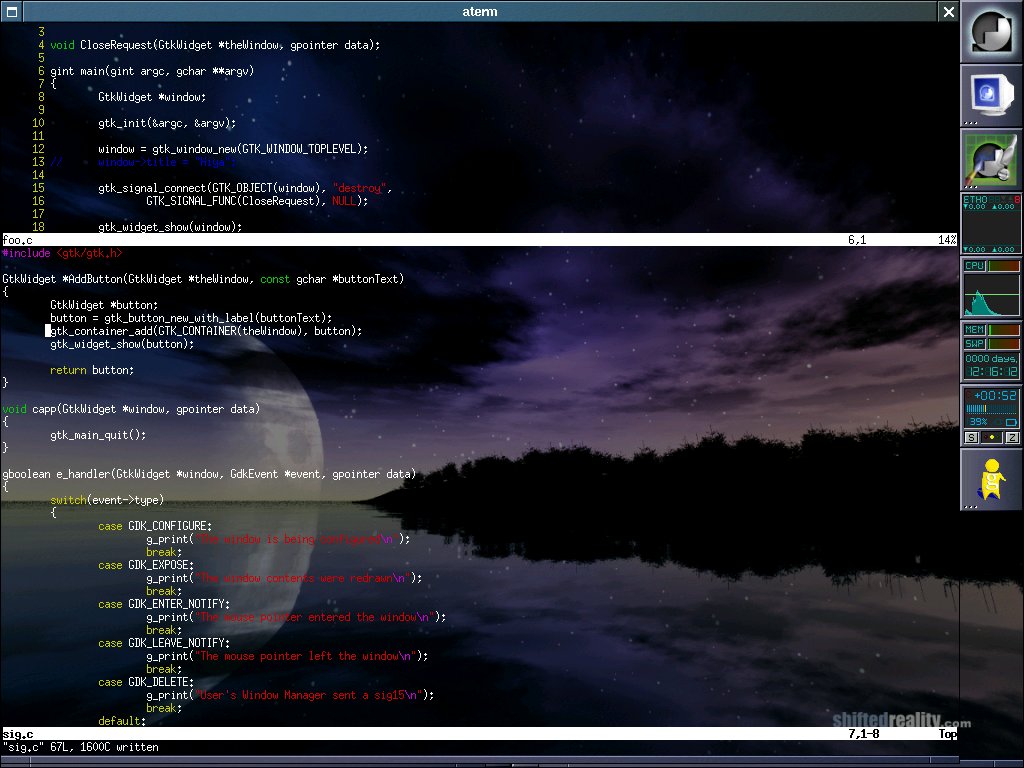The width and height of the screenshot is (1024, 768).
Task: Click the ETH0 label in network dockapp
Action: coord(975,199)
